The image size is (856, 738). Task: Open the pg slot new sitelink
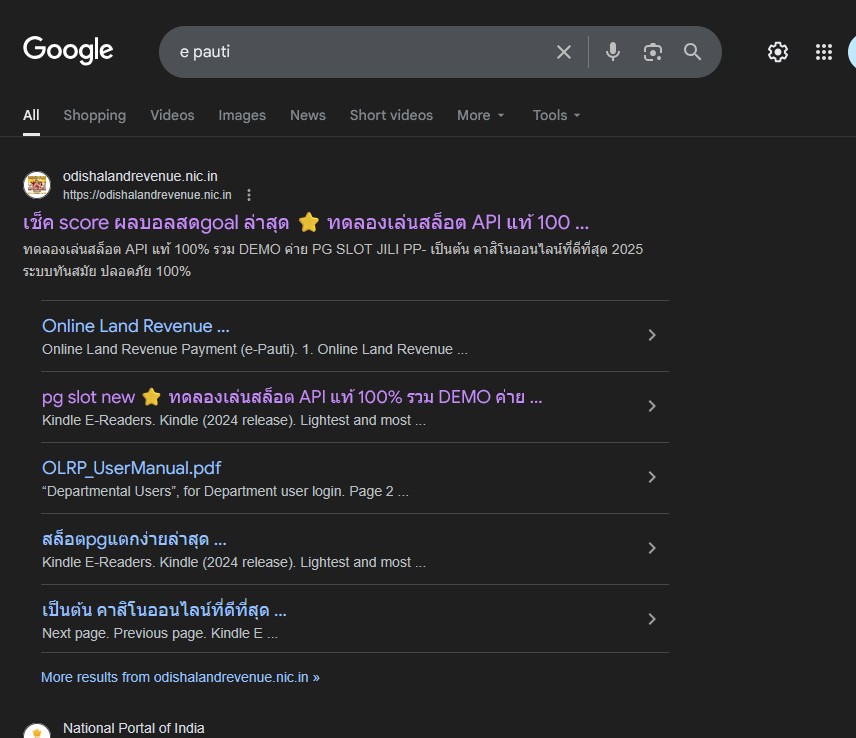pyautogui.click(x=292, y=397)
